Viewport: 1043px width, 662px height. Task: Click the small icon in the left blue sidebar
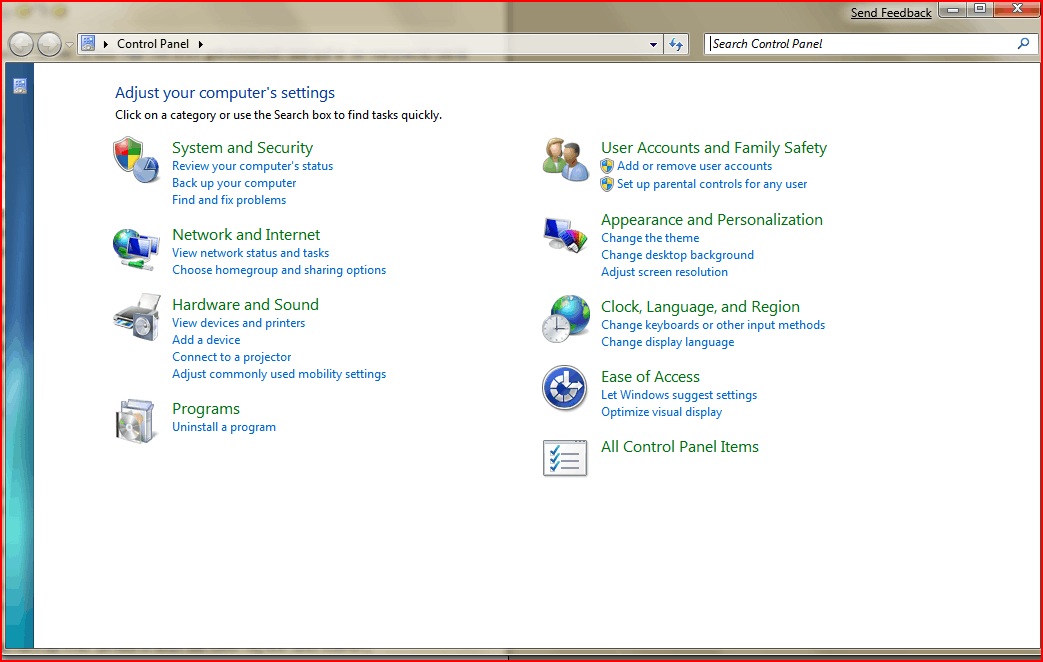[20, 86]
